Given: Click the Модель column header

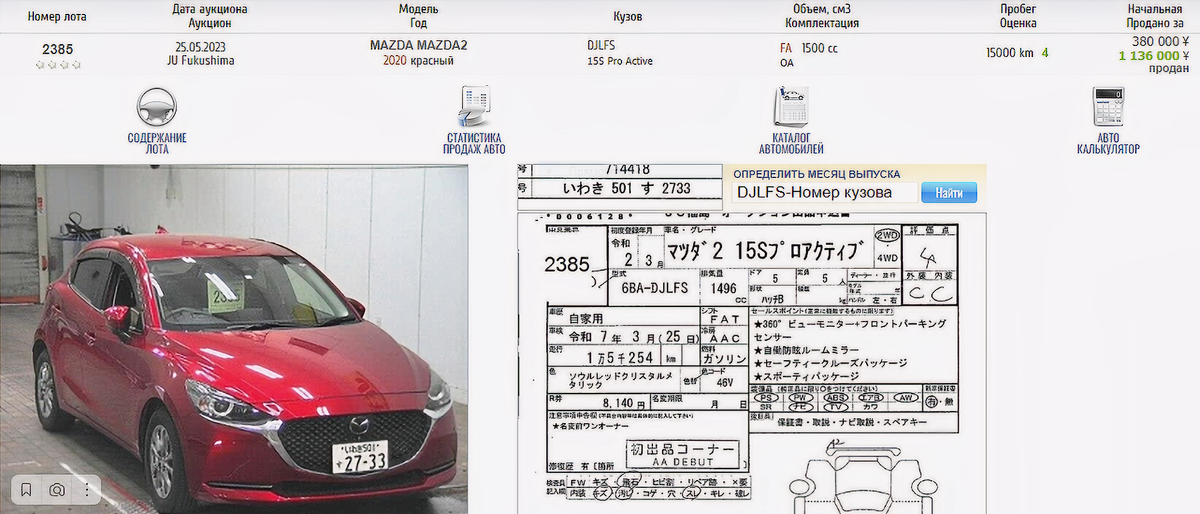Looking at the screenshot, I should pyautogui.click(x=418, y=9).
